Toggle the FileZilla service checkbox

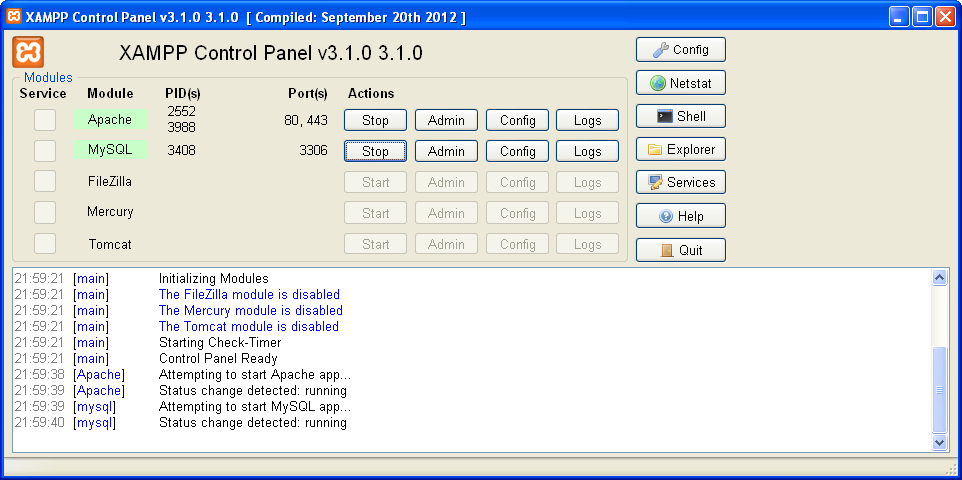45,182
